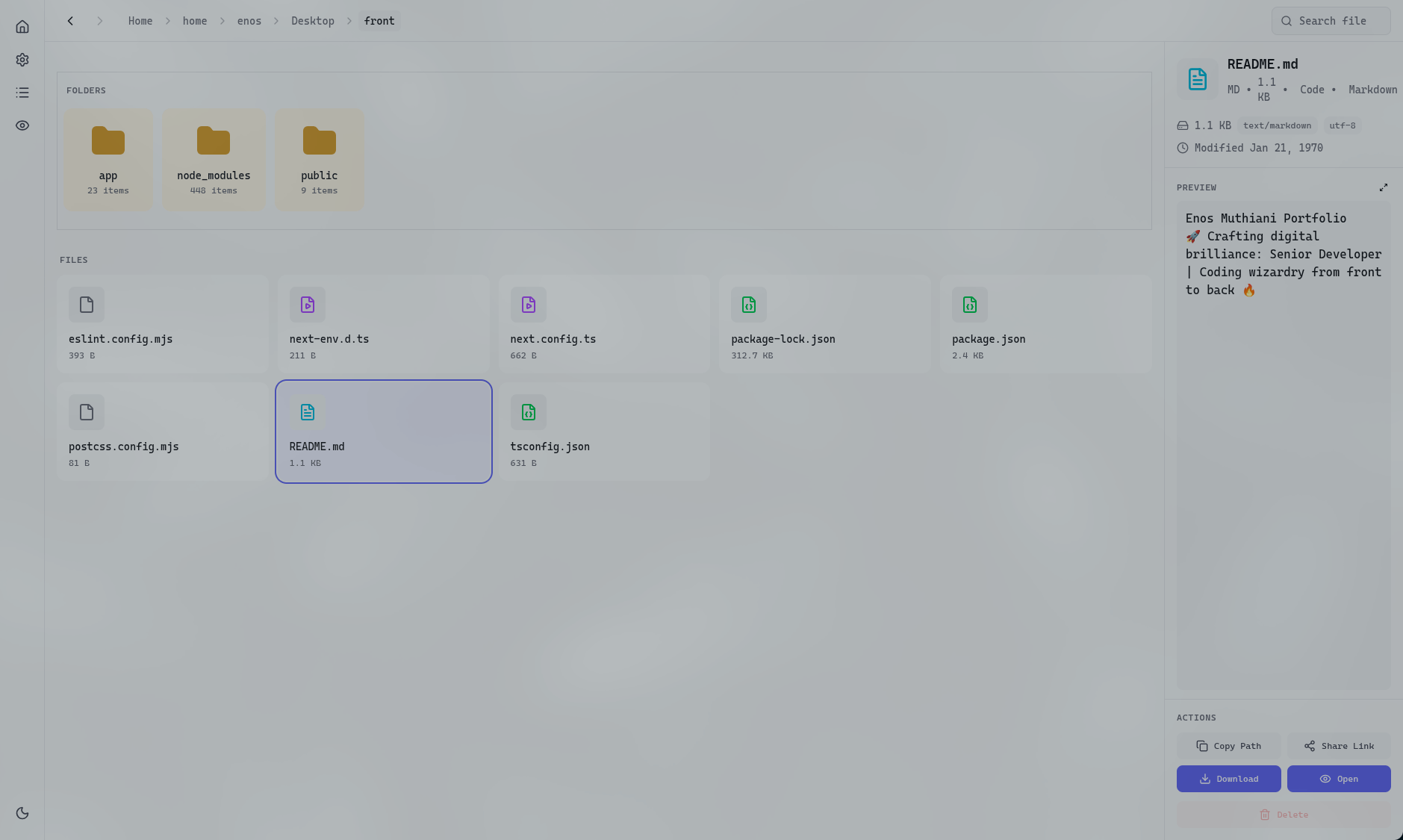Click the back arrow in navigation bar
This screenshot has width=1403, height=840.
(70, 21)
